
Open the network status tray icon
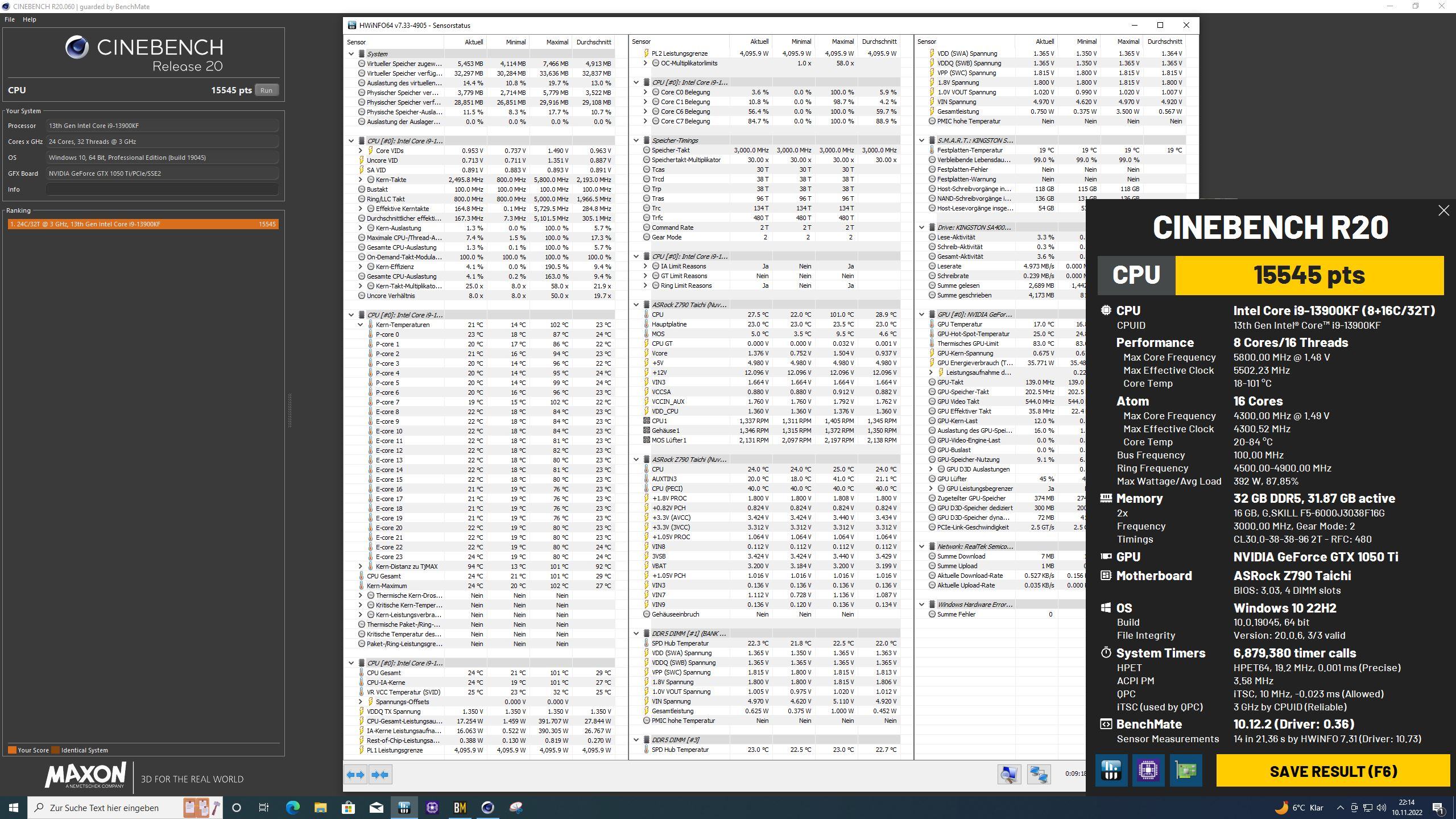[1367, 808]
